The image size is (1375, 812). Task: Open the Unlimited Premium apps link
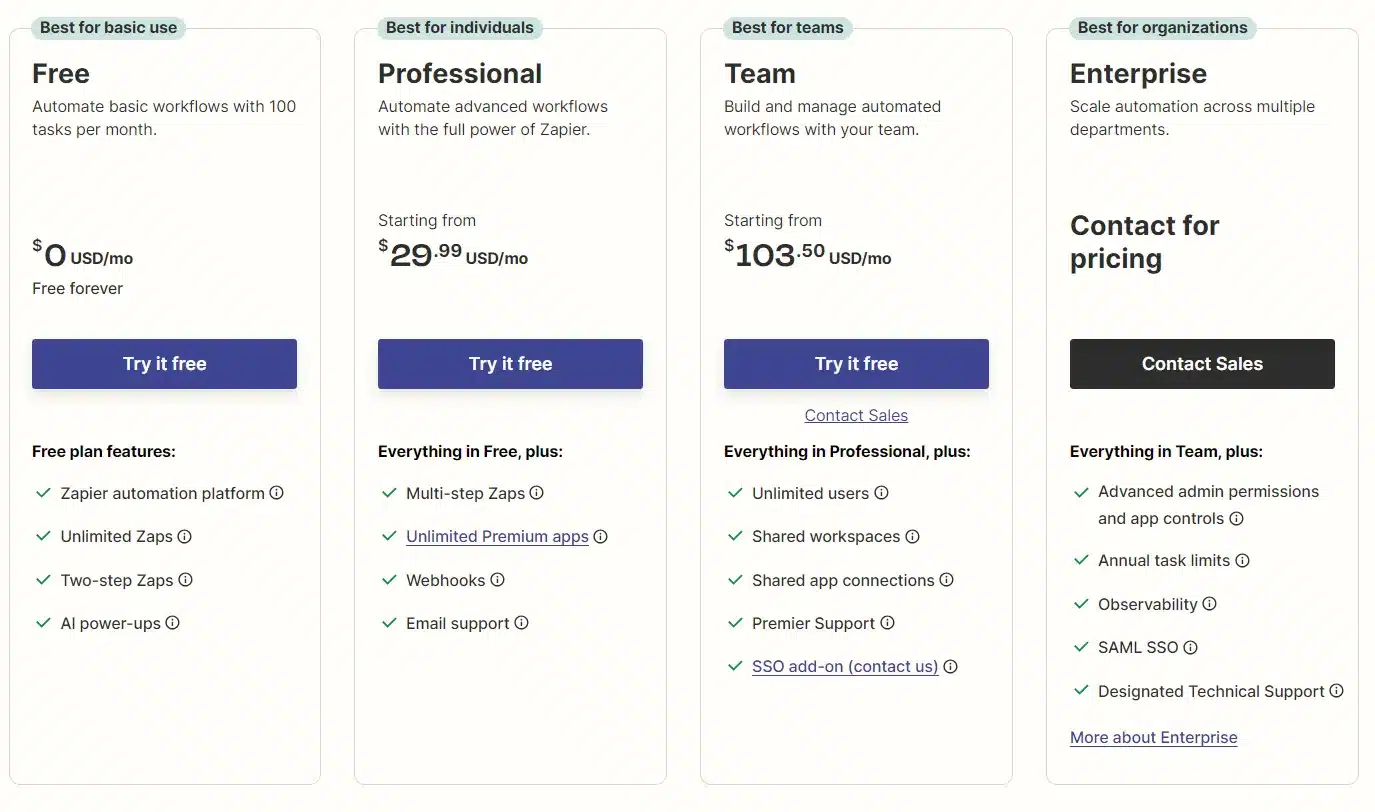pyautogui.click(x=496, y=536)
